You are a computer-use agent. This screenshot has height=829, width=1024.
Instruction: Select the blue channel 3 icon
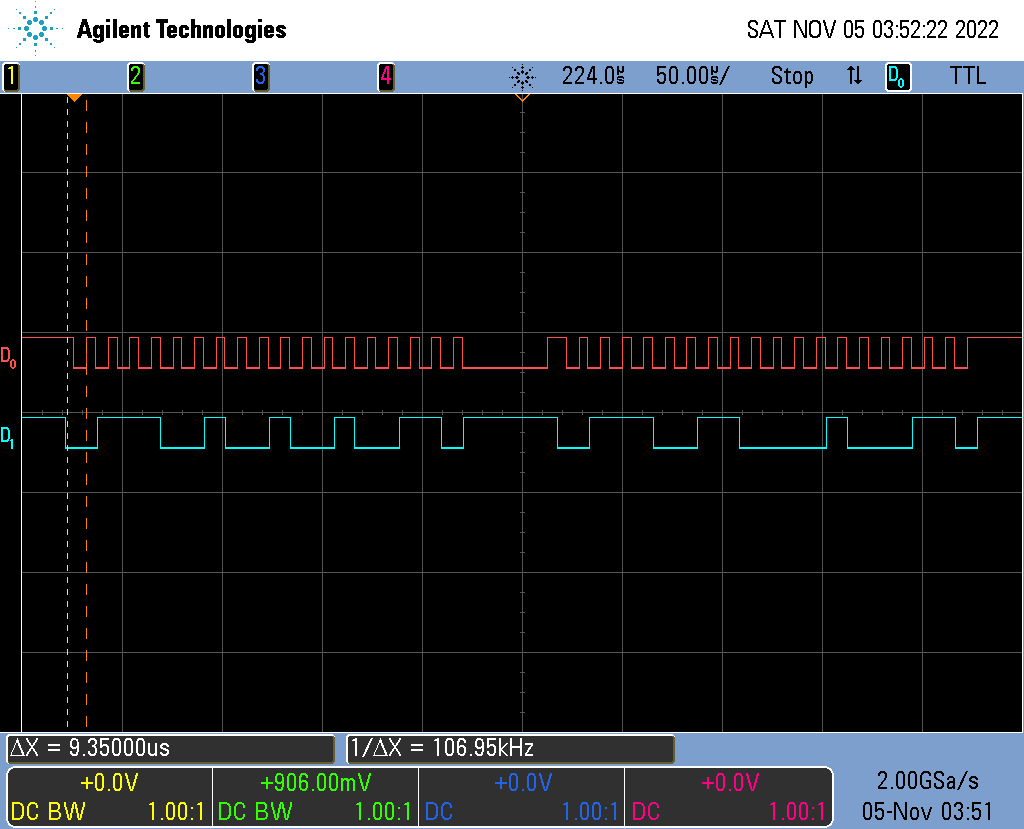pos(261,76)
